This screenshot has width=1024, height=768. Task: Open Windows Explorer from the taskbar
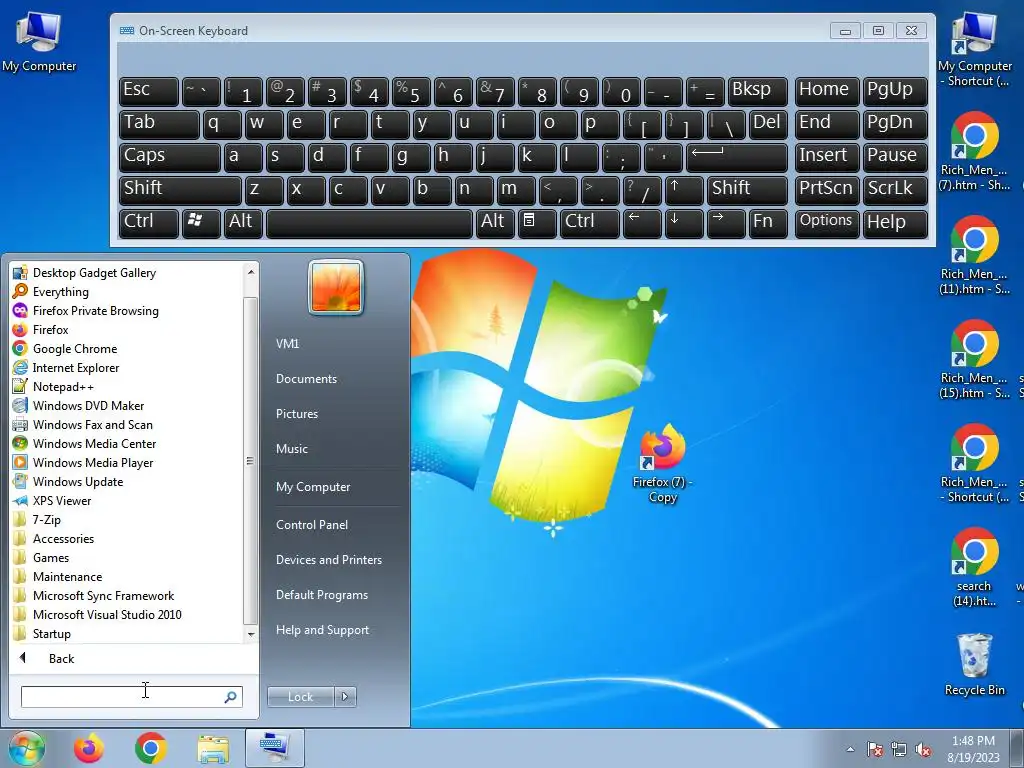213,748
